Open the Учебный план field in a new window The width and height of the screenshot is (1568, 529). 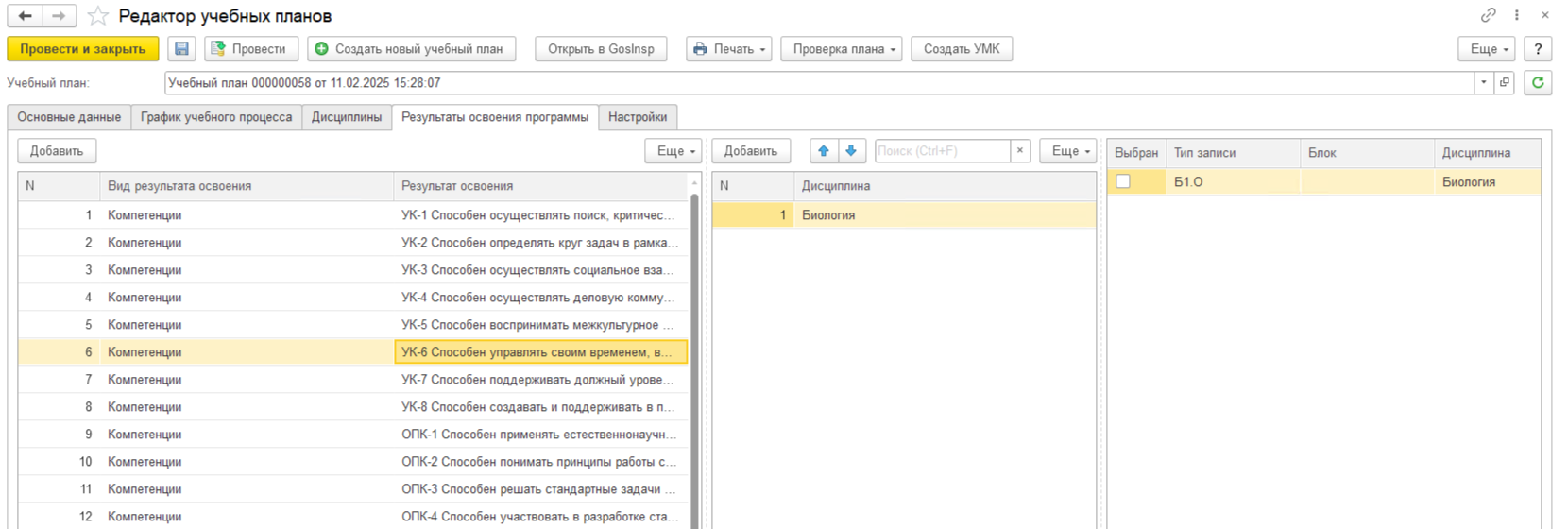[1505, 83]
